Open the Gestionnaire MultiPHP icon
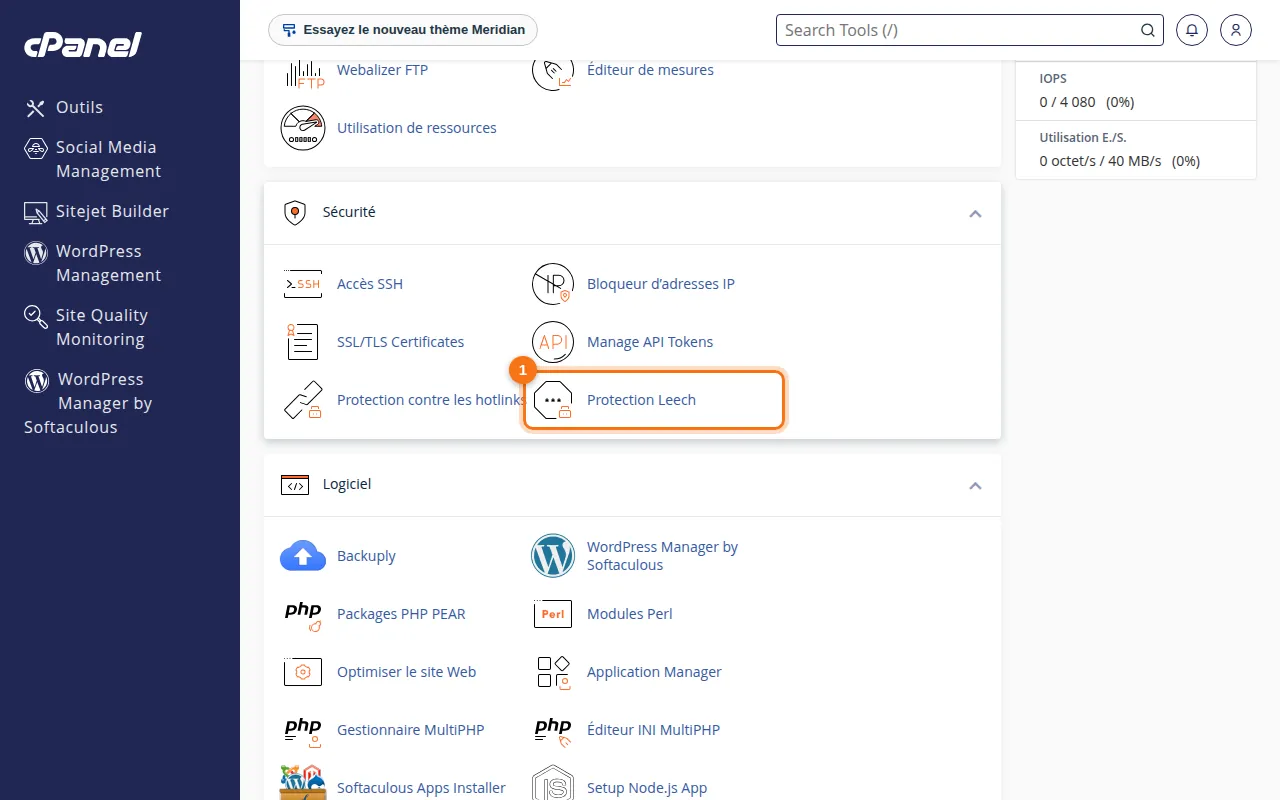The width and height of the screenshot is (1280, 800). (303, 730)
